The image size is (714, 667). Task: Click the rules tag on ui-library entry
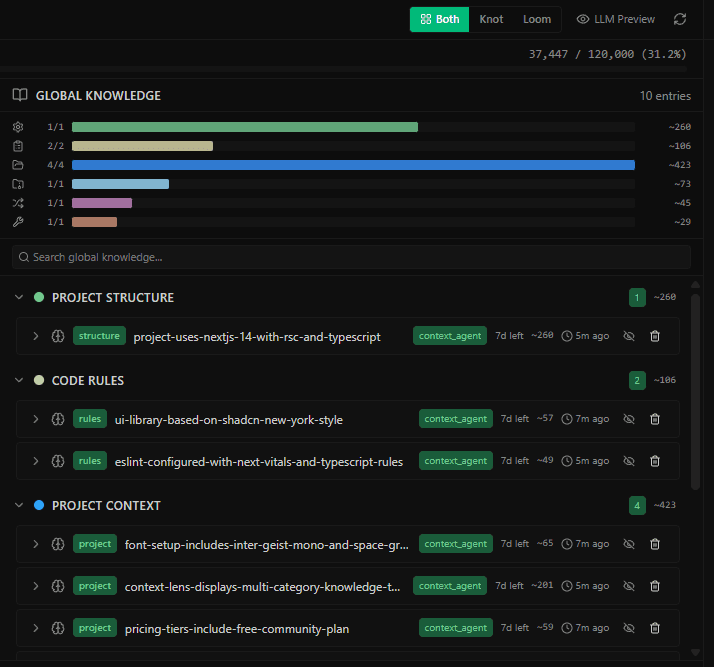[90, 419]
